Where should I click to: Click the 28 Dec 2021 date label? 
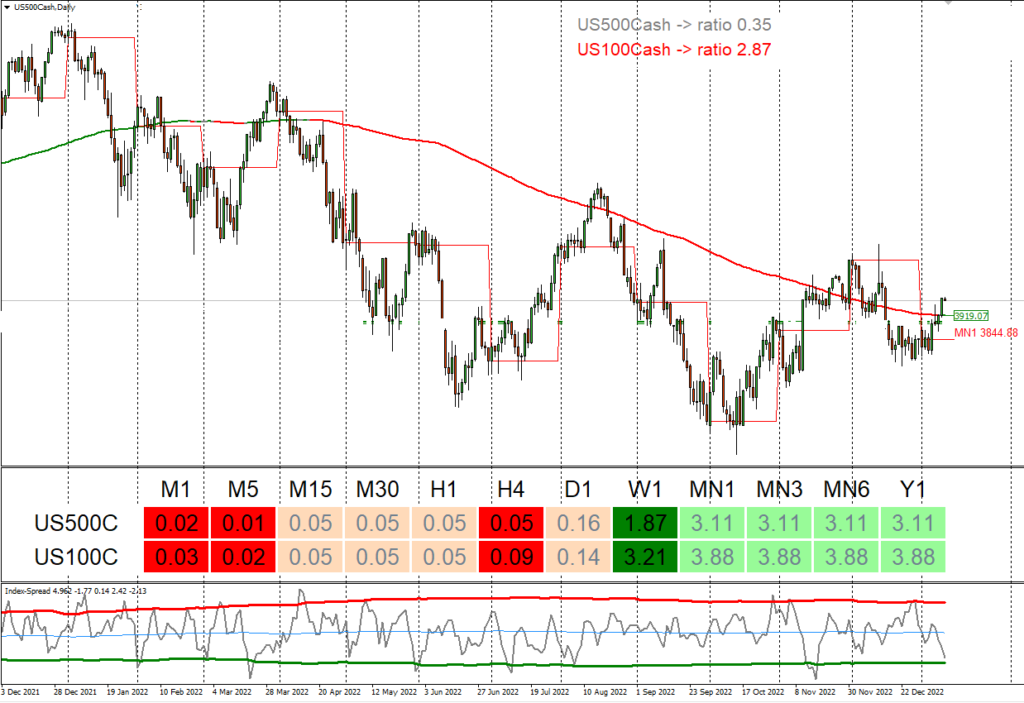point(75,692)
